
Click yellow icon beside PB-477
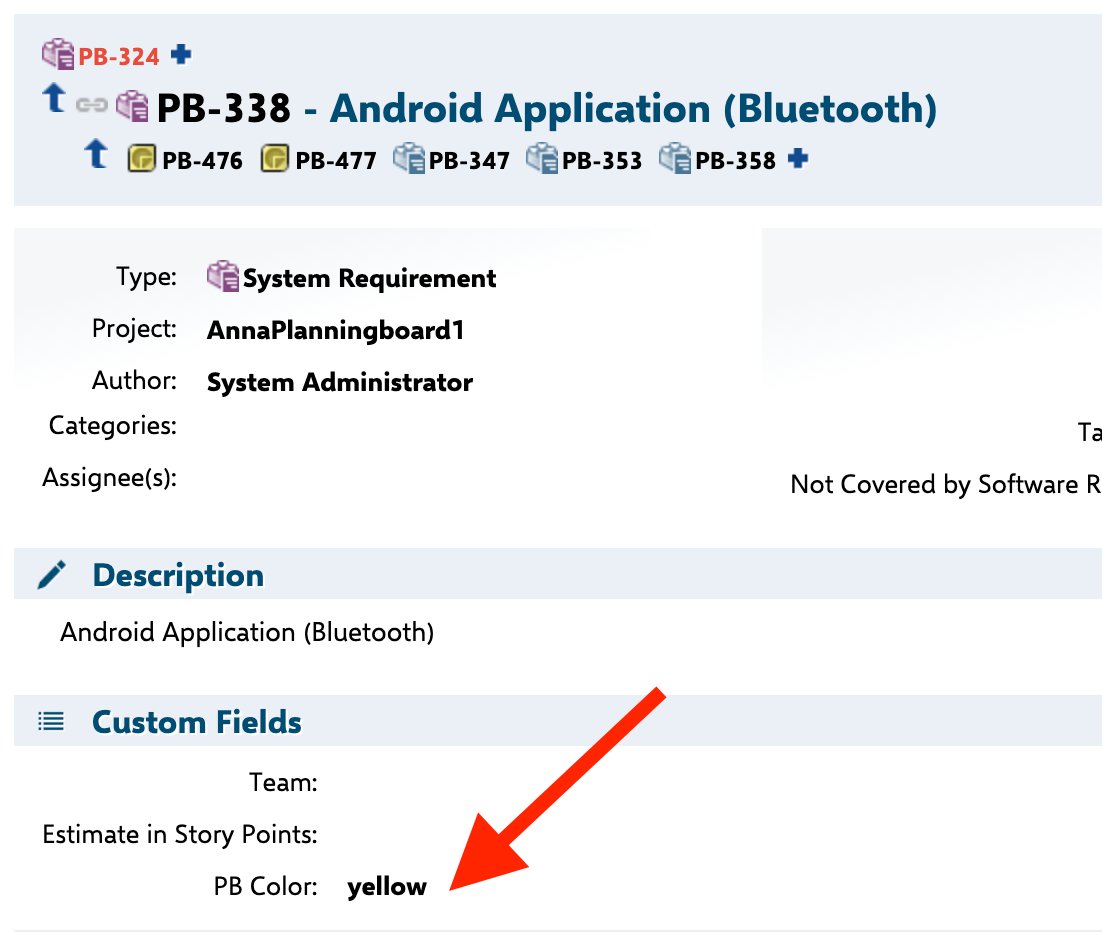coord(274,158)
